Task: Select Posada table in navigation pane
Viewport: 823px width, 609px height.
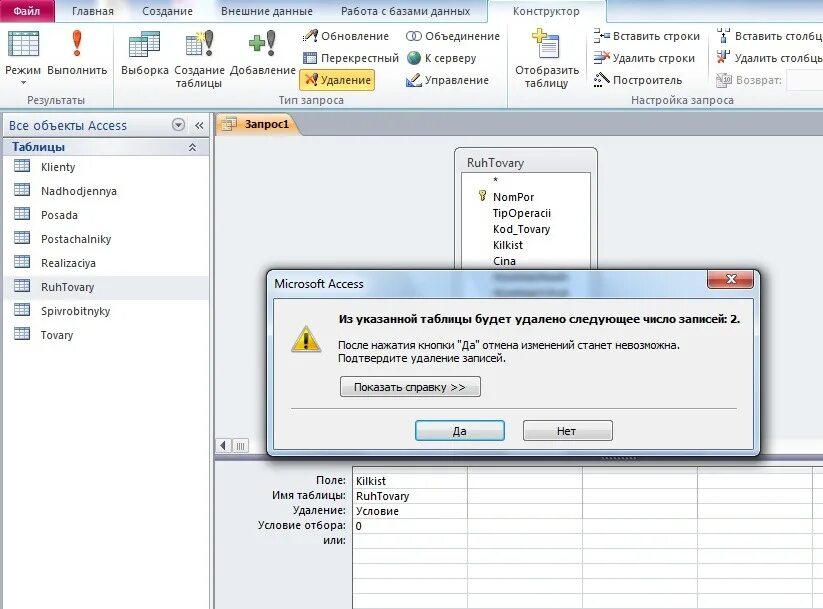Action: 106,215
